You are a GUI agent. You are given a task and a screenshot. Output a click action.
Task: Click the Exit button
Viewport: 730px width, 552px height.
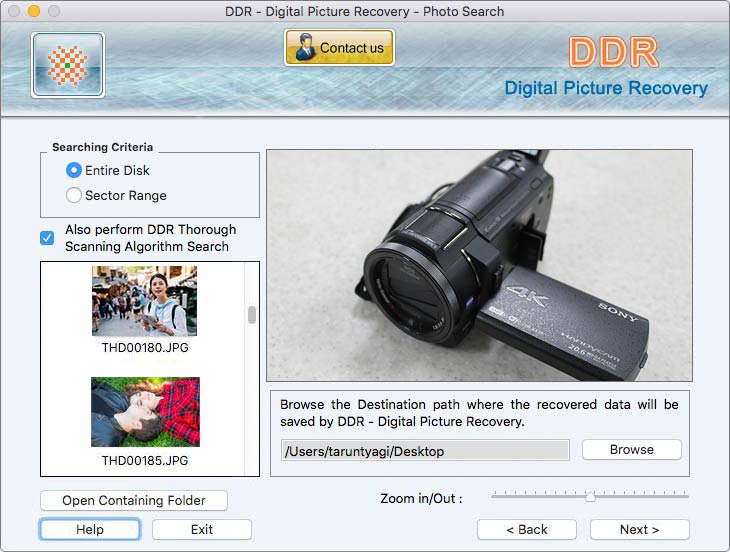202,530
